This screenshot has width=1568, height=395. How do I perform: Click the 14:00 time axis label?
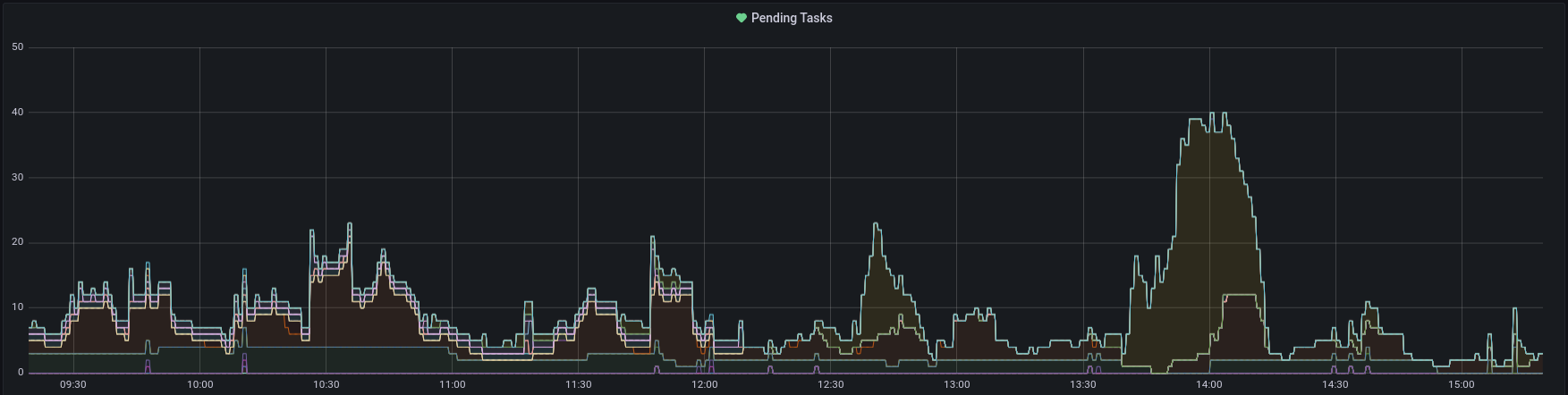(1209, 384)
